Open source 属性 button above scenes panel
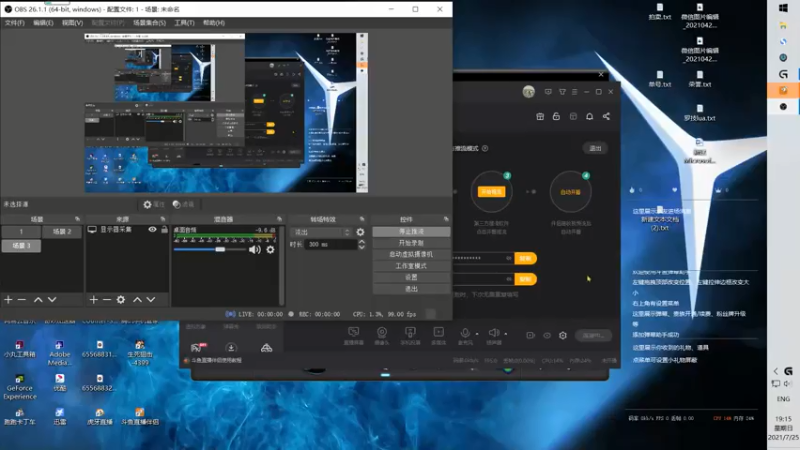800x450 pixels. [154, 204]
